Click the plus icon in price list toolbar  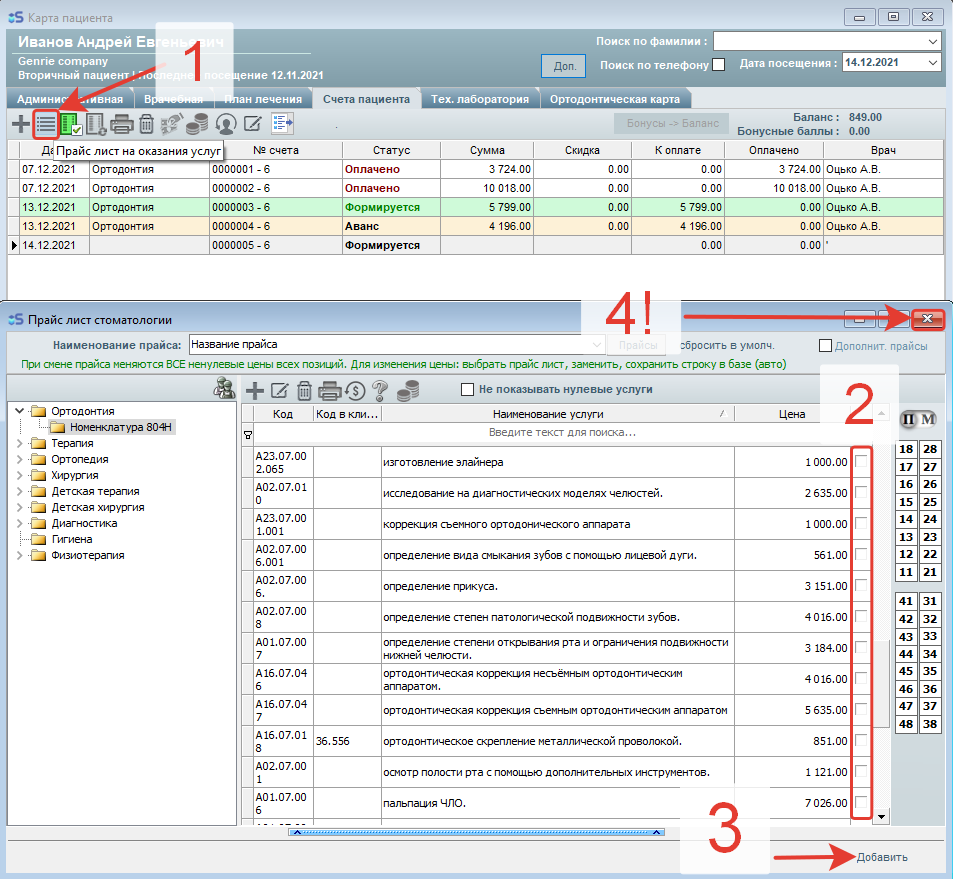pyautogui.click(x=255, y=390)
